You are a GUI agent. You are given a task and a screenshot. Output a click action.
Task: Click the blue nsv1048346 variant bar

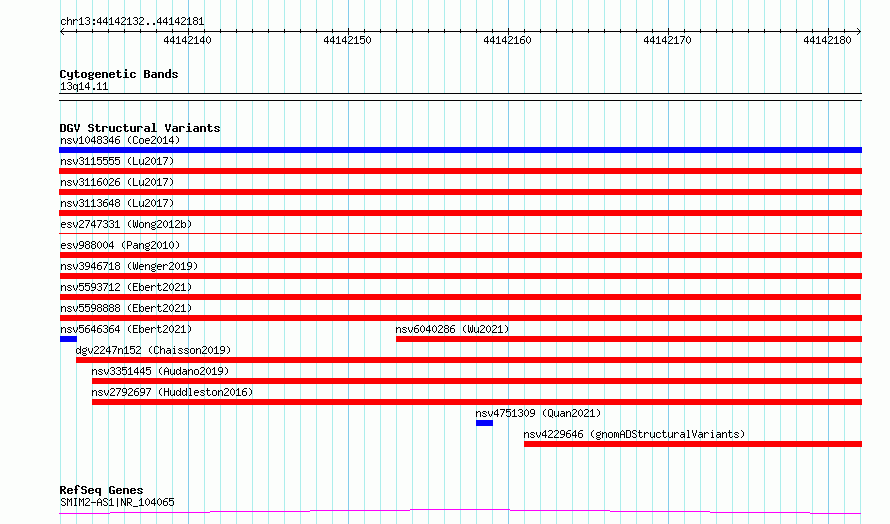click(x=460, y=150)
